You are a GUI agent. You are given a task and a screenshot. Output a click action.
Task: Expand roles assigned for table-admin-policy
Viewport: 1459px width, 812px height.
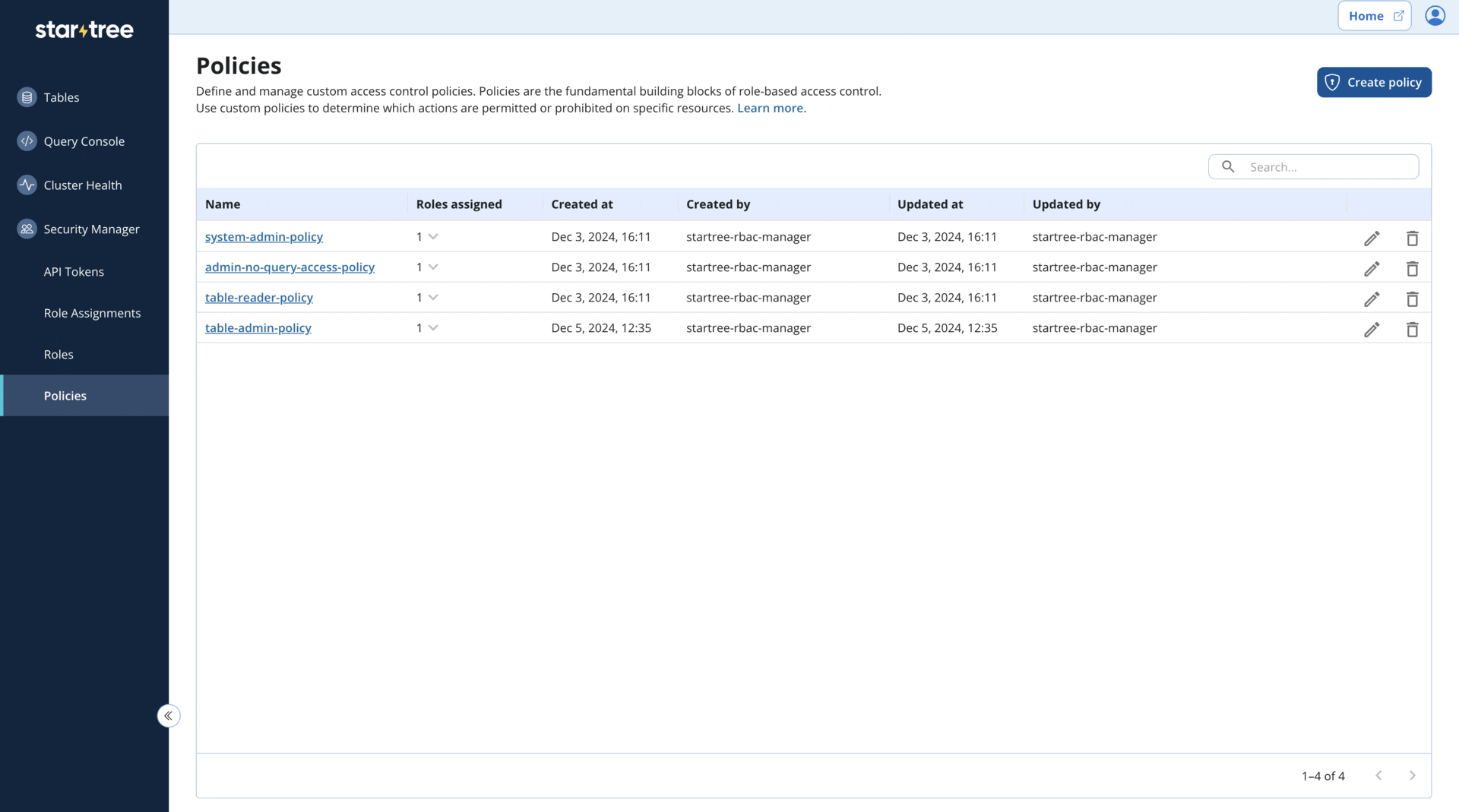(x=433, y=327)
